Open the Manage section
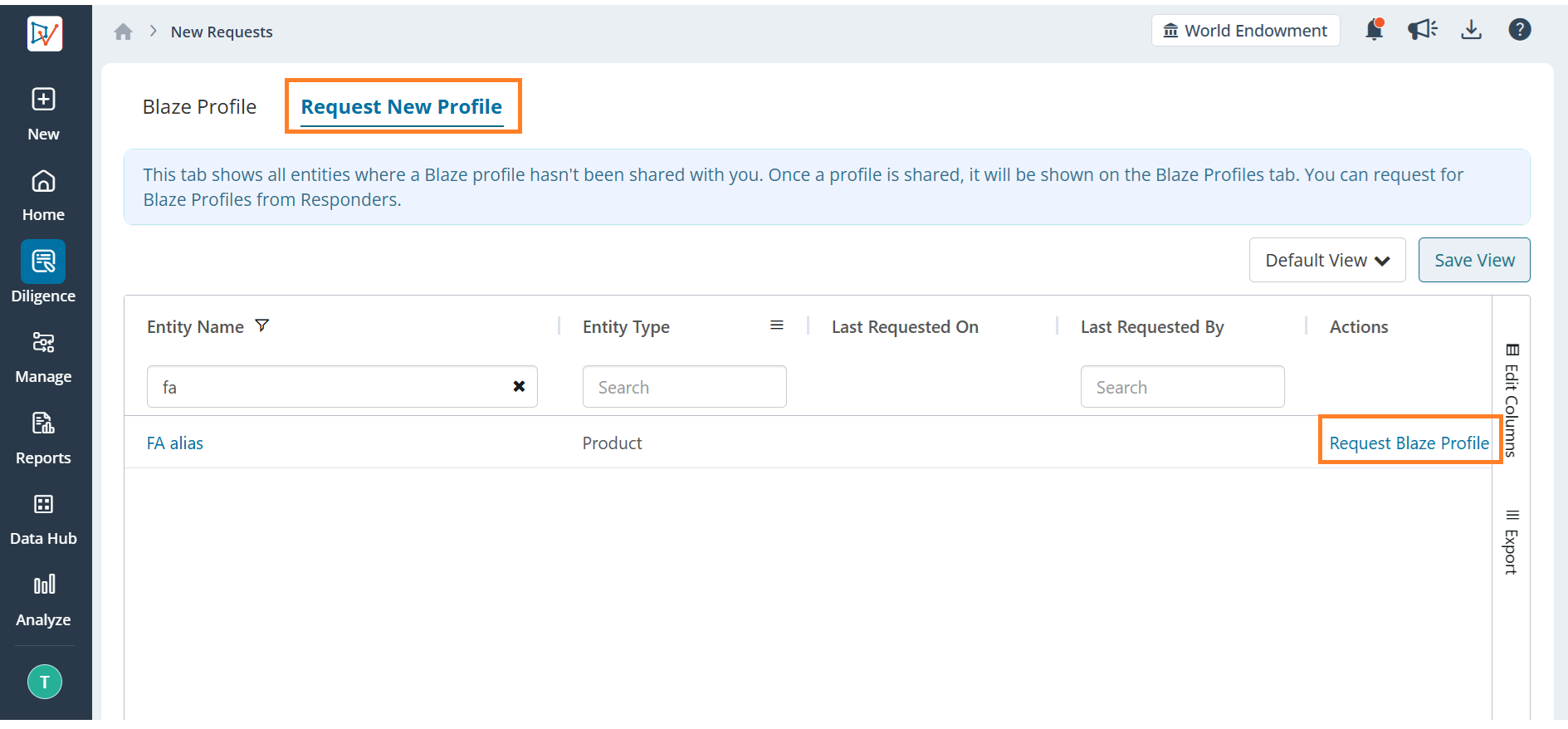Viewport: 1568px width, 729px height. point(43,358)
